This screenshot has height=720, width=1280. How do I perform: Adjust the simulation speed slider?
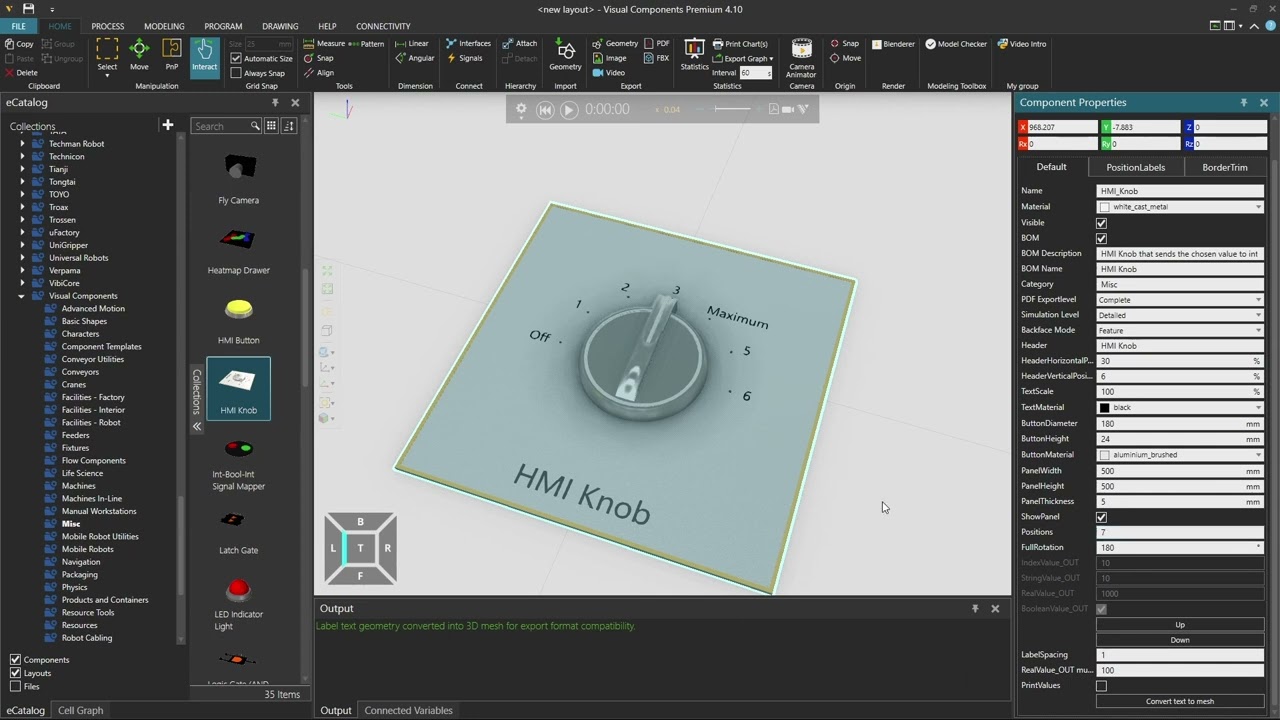pos(732,109)
